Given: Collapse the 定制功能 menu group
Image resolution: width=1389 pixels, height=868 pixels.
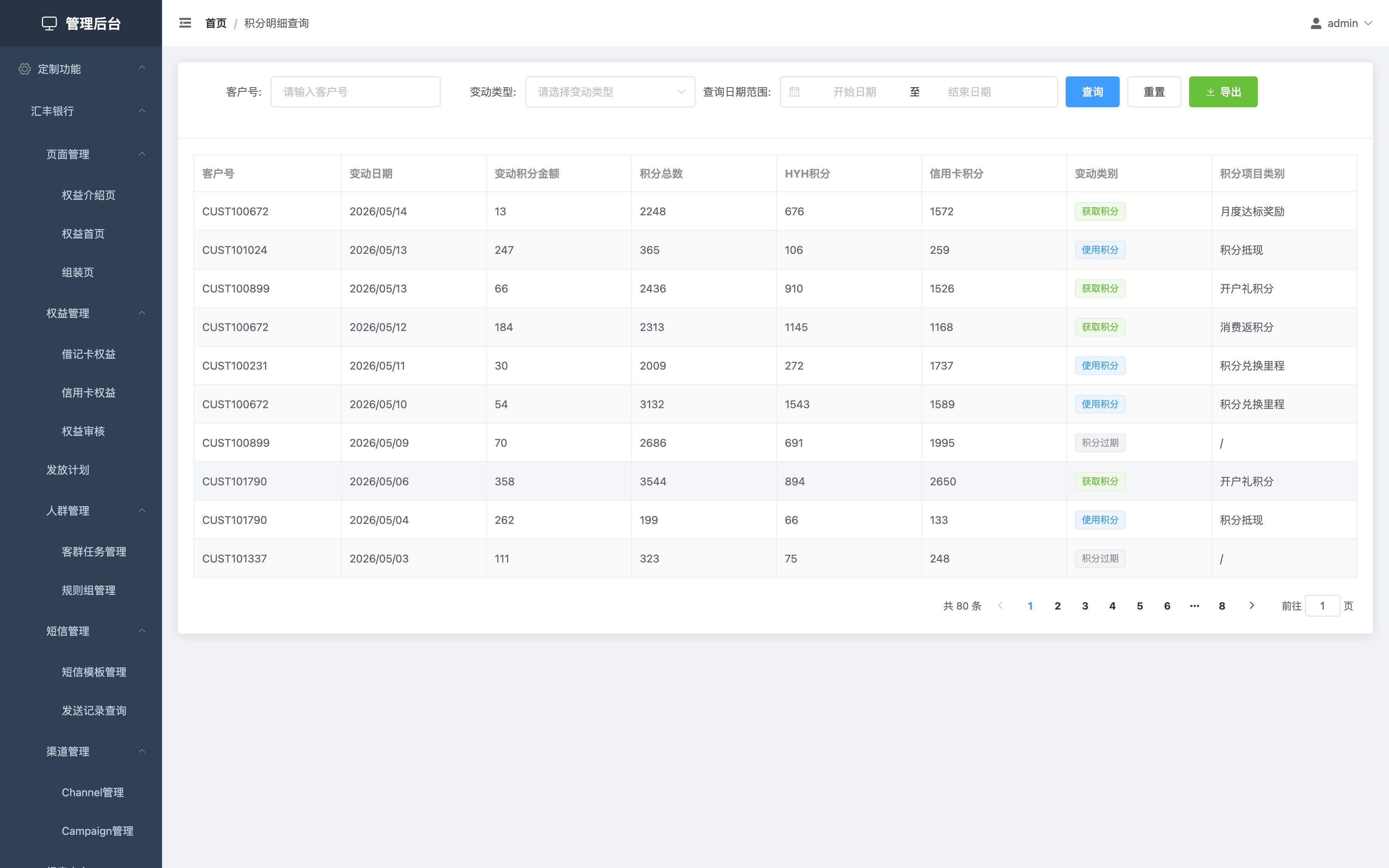Looking at the screenshot, I should tap(142, 68).
